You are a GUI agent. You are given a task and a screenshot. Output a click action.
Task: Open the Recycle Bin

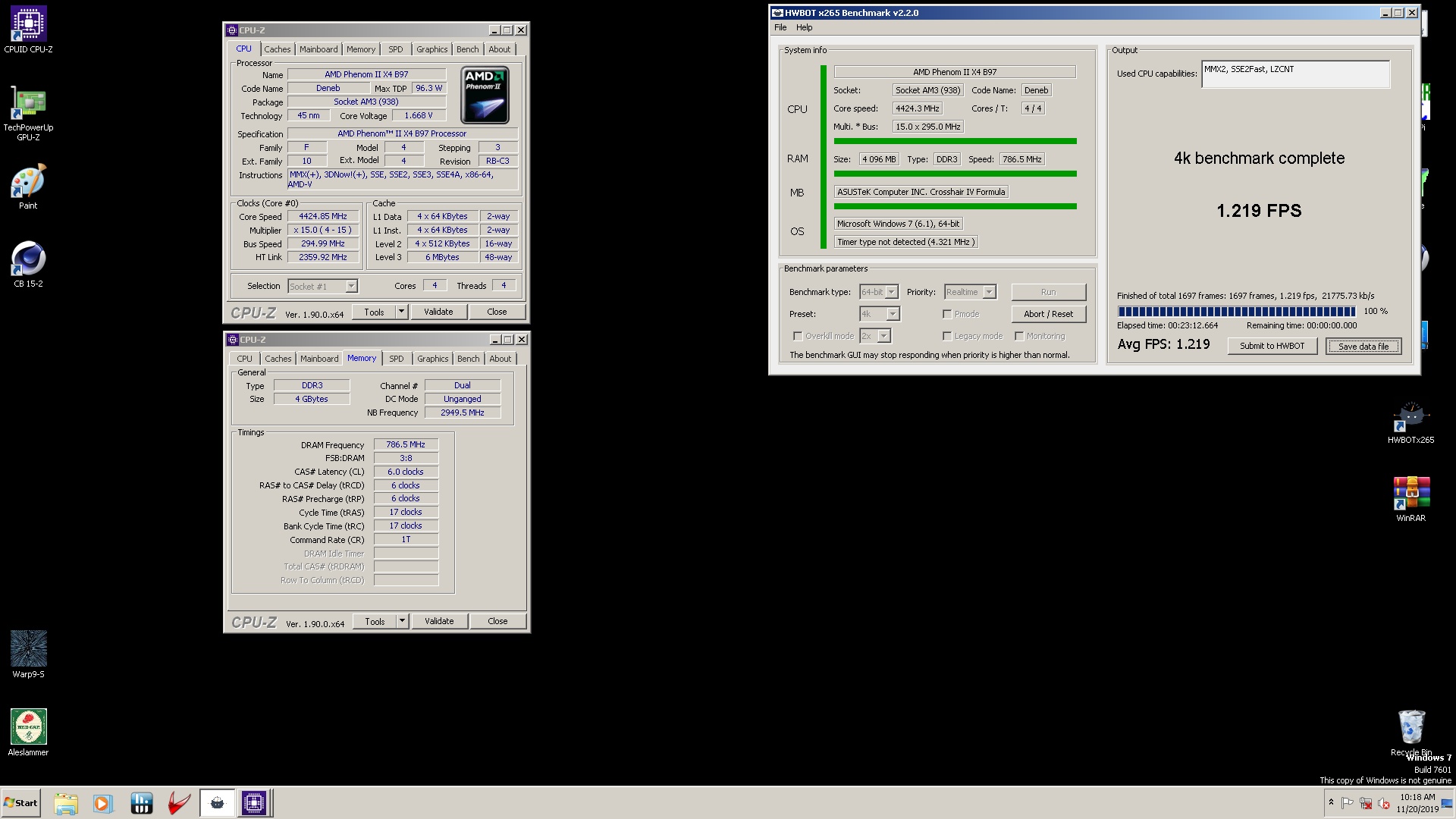coord(1410,733)
